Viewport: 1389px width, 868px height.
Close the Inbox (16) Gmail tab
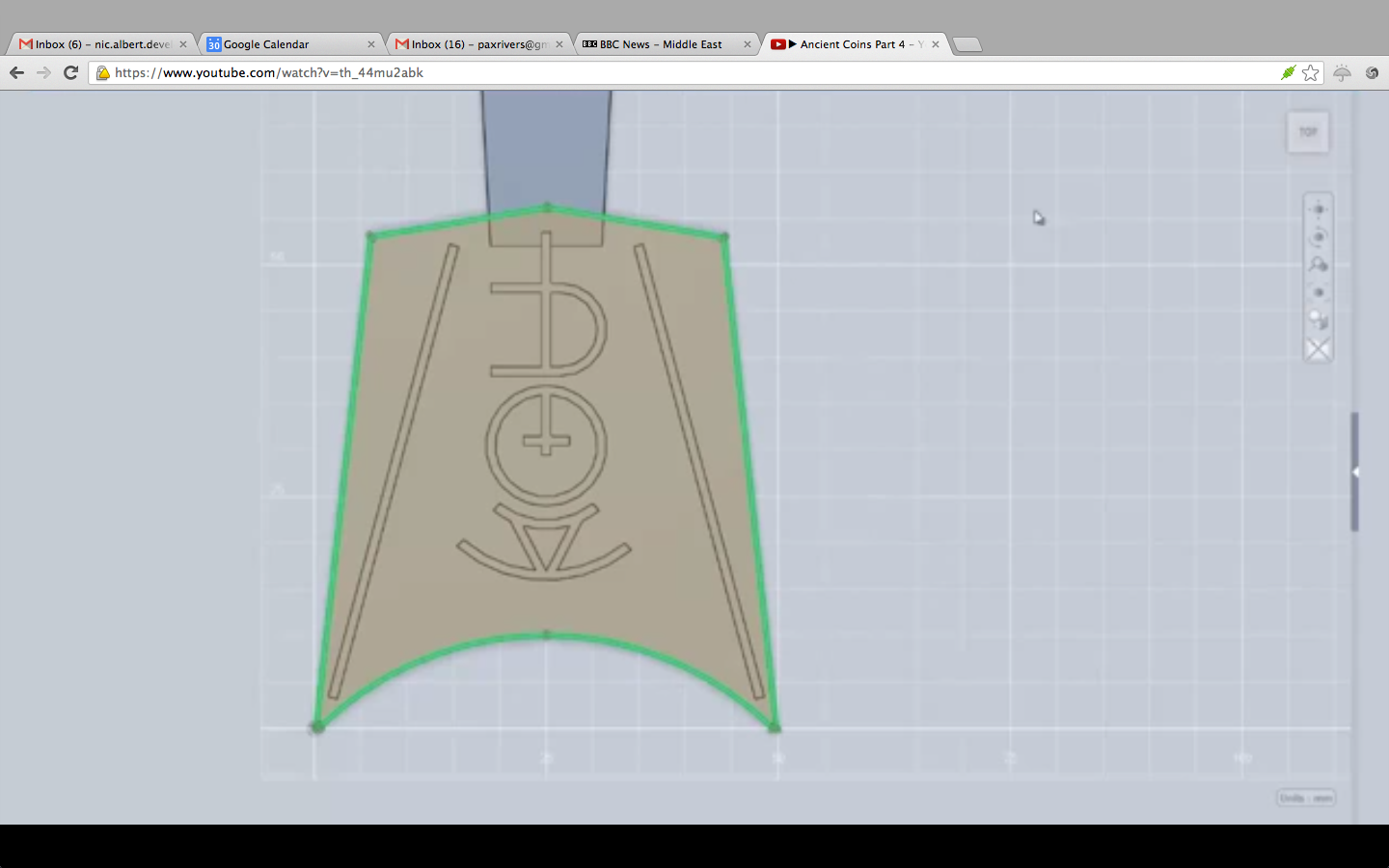coord(558,44)
